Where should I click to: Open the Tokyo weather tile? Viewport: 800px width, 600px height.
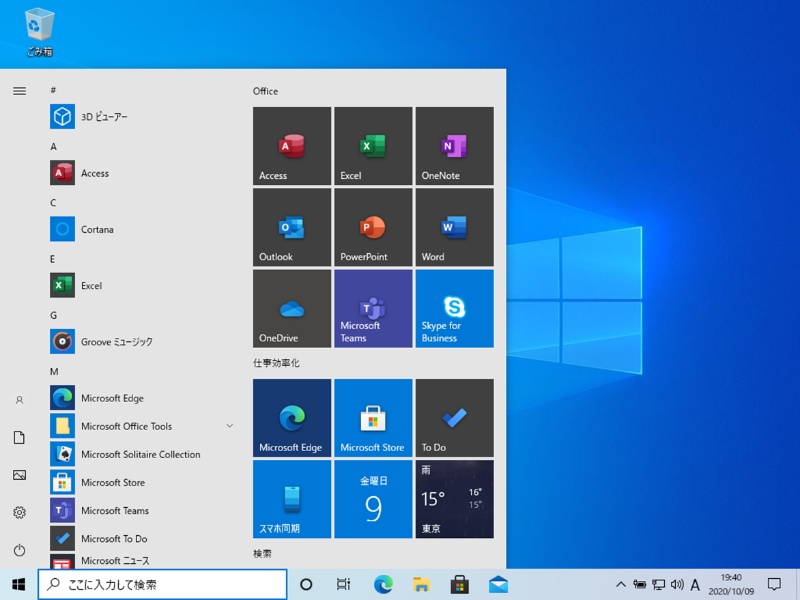(x=454, y=499)
